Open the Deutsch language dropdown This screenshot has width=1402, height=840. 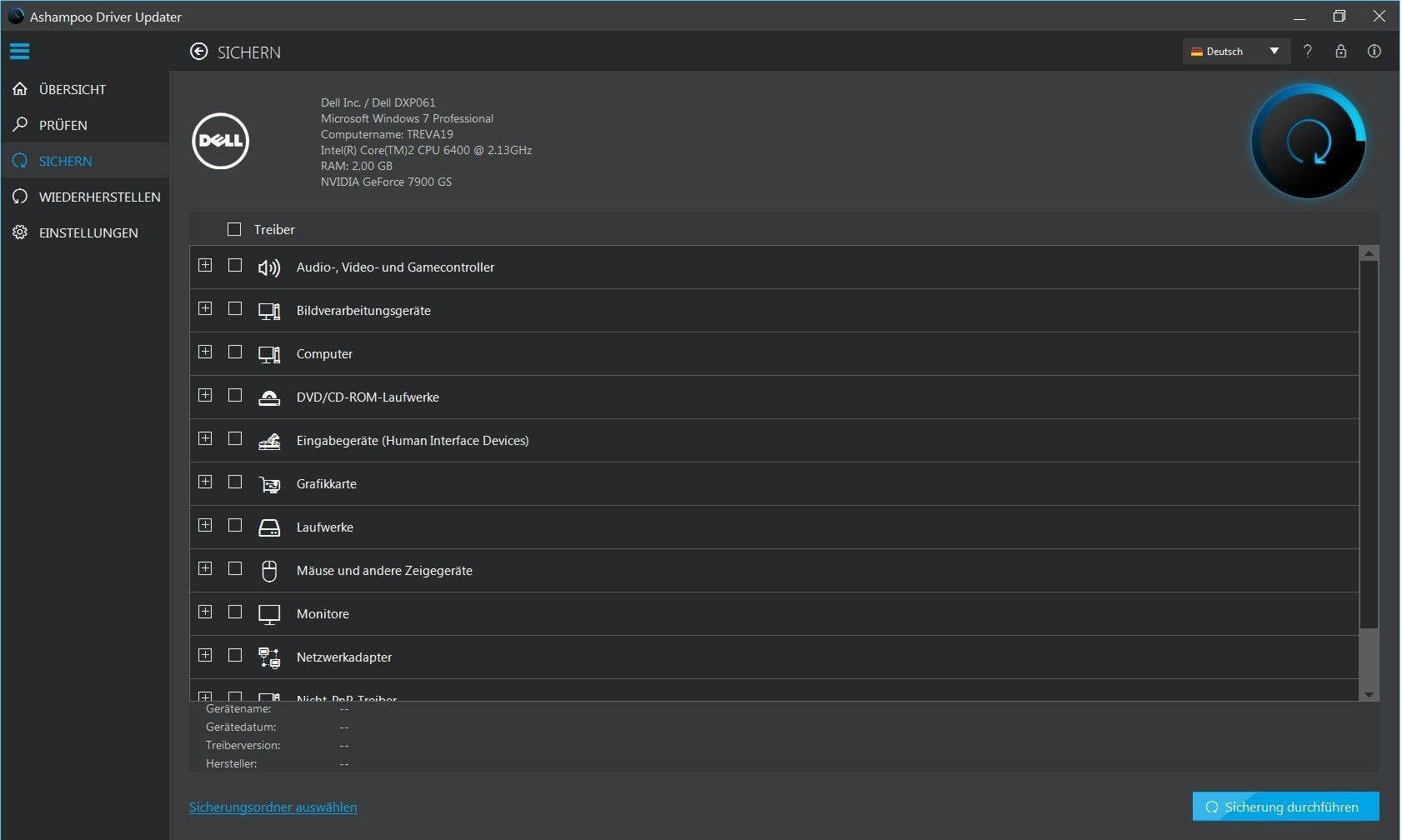[1236, 52]
